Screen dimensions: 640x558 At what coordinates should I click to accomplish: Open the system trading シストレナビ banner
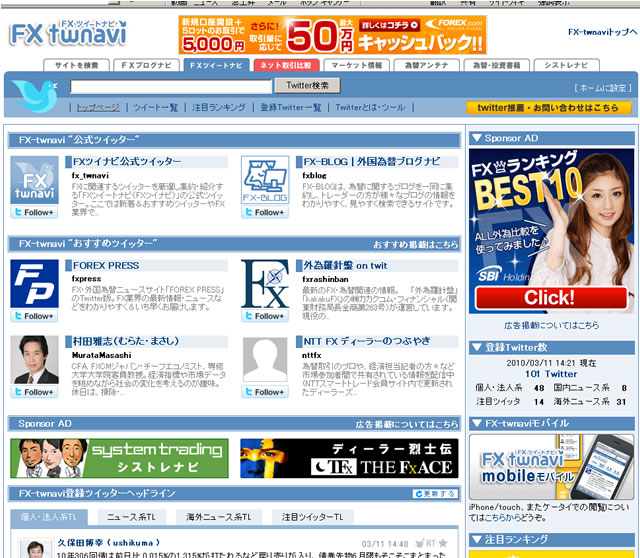tap(119, 458)
